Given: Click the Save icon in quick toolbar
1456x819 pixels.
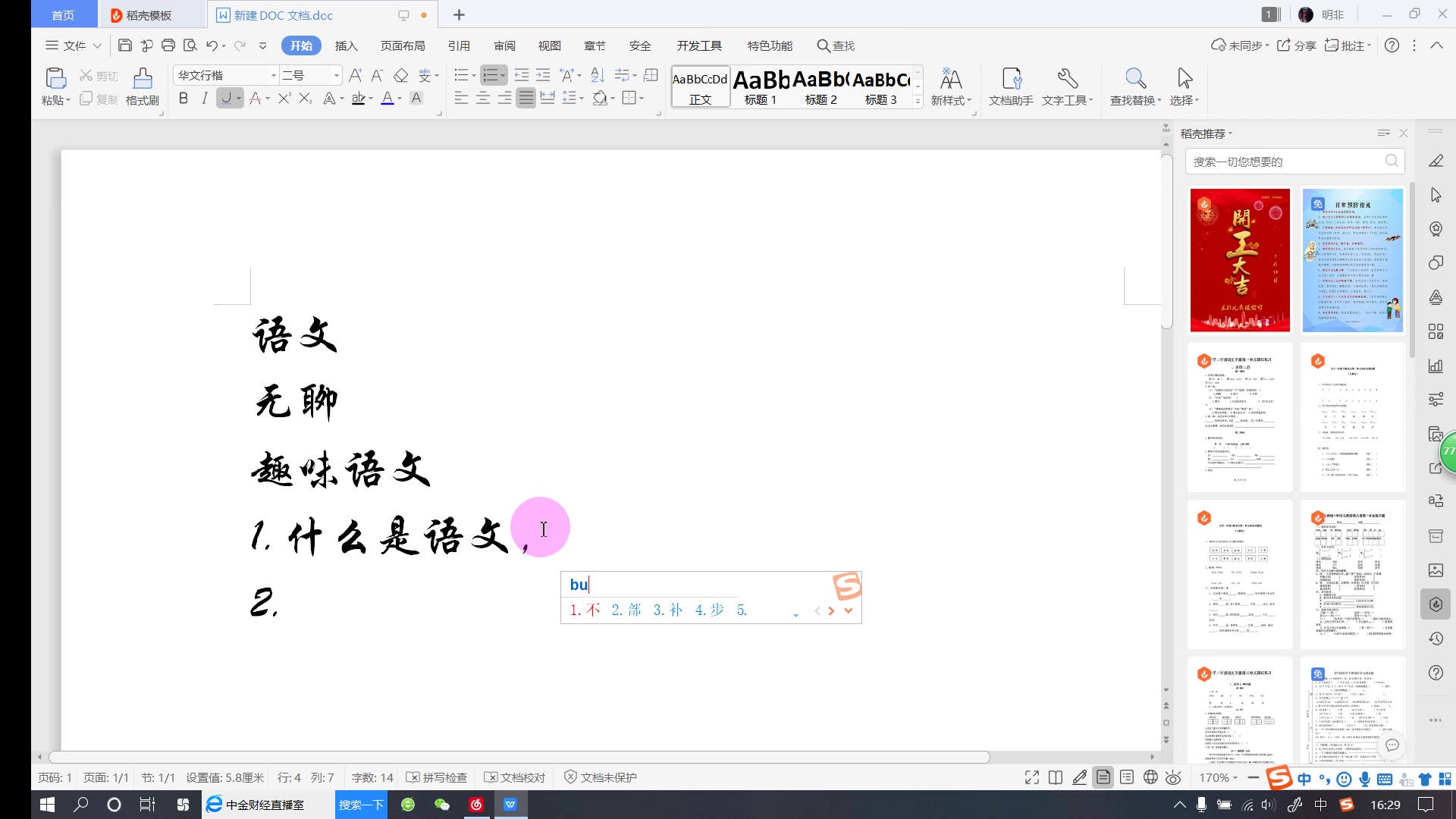Looking at the screenshot, I should (125, 45).
